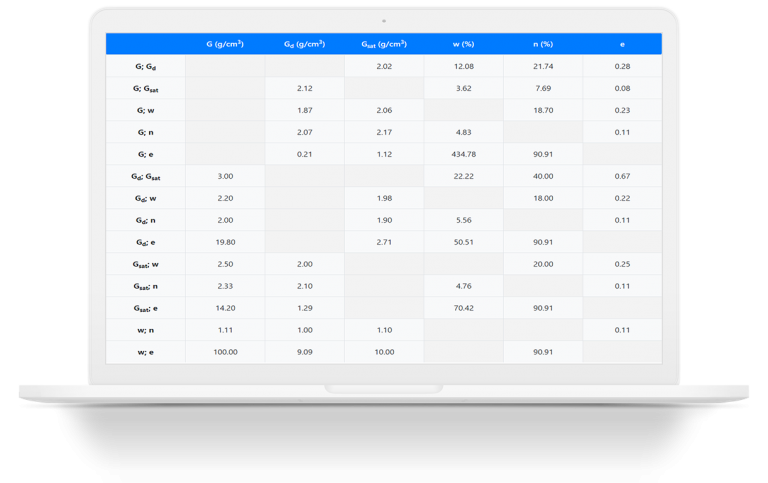Click the empty G cell in 'G; w' row

click(224, 110)
